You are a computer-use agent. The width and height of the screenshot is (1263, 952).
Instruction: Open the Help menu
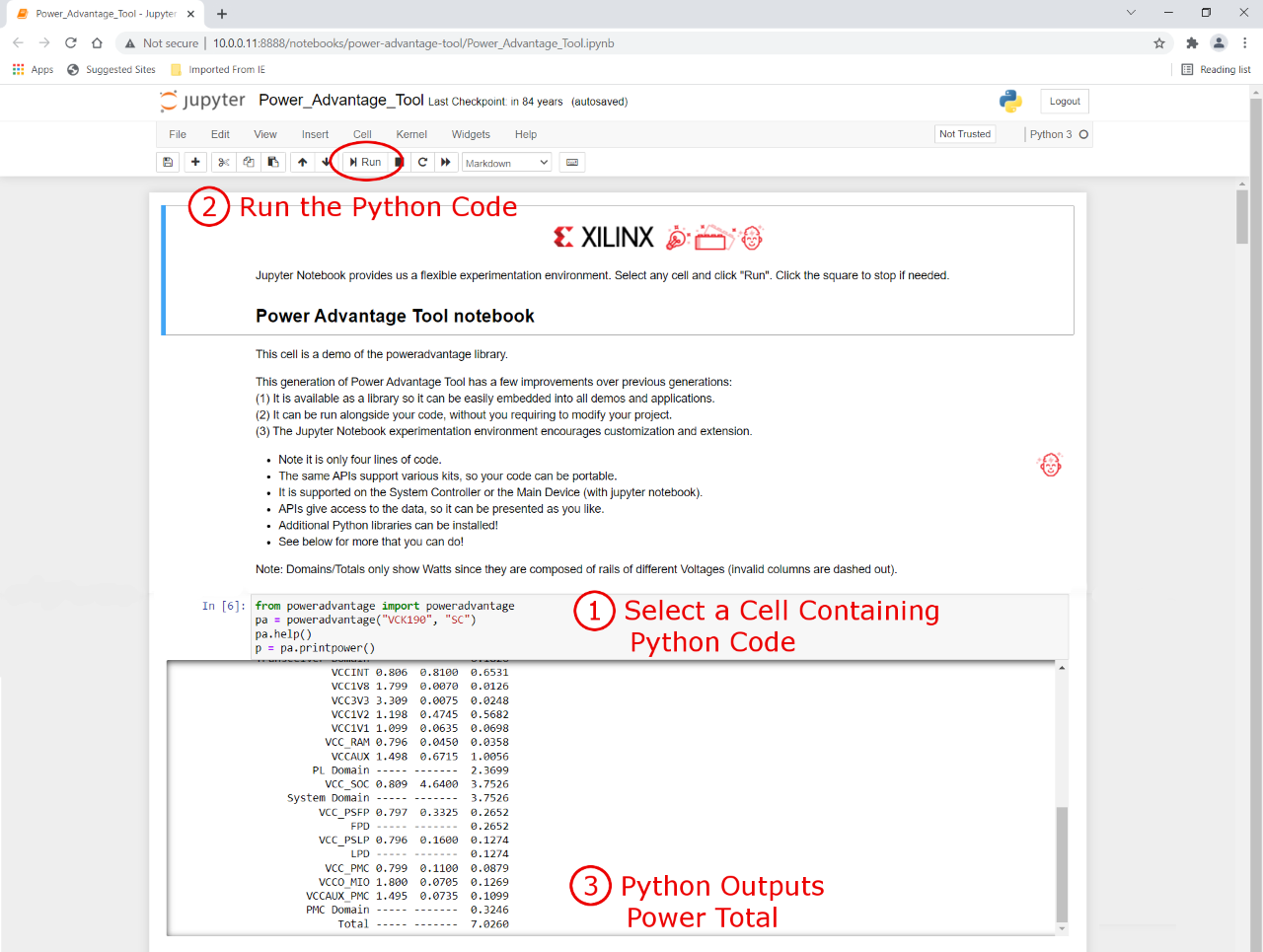click(x=526, y=134)
